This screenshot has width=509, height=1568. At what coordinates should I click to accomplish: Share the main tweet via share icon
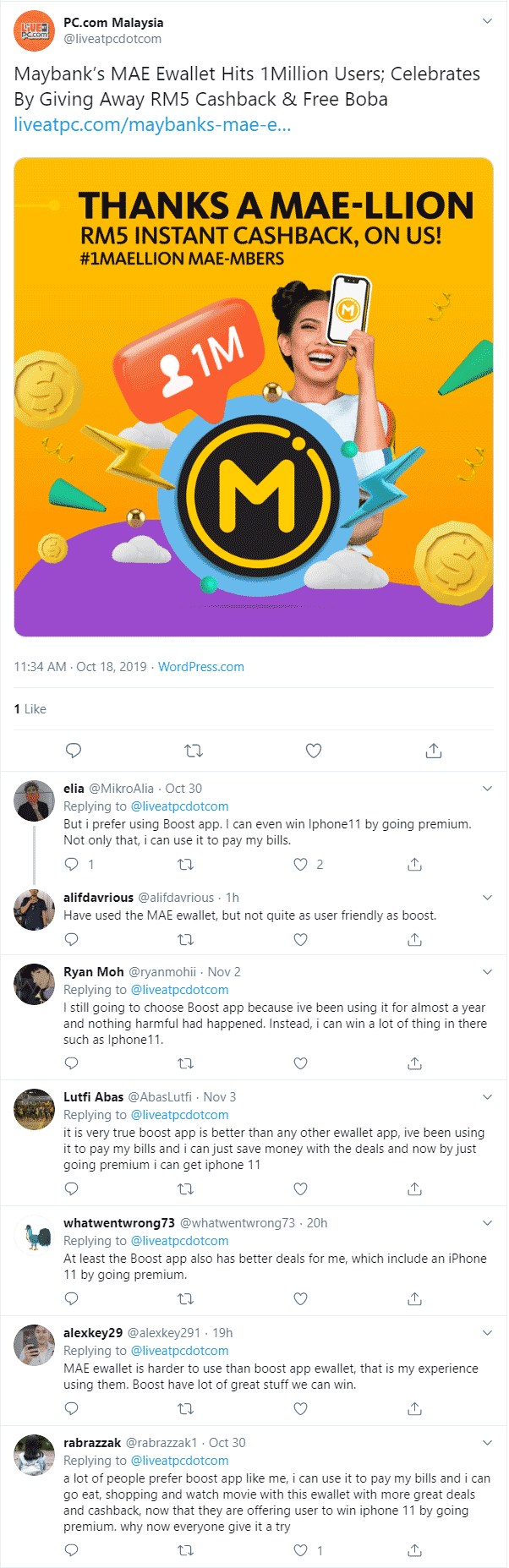click(x=434, y=751)
